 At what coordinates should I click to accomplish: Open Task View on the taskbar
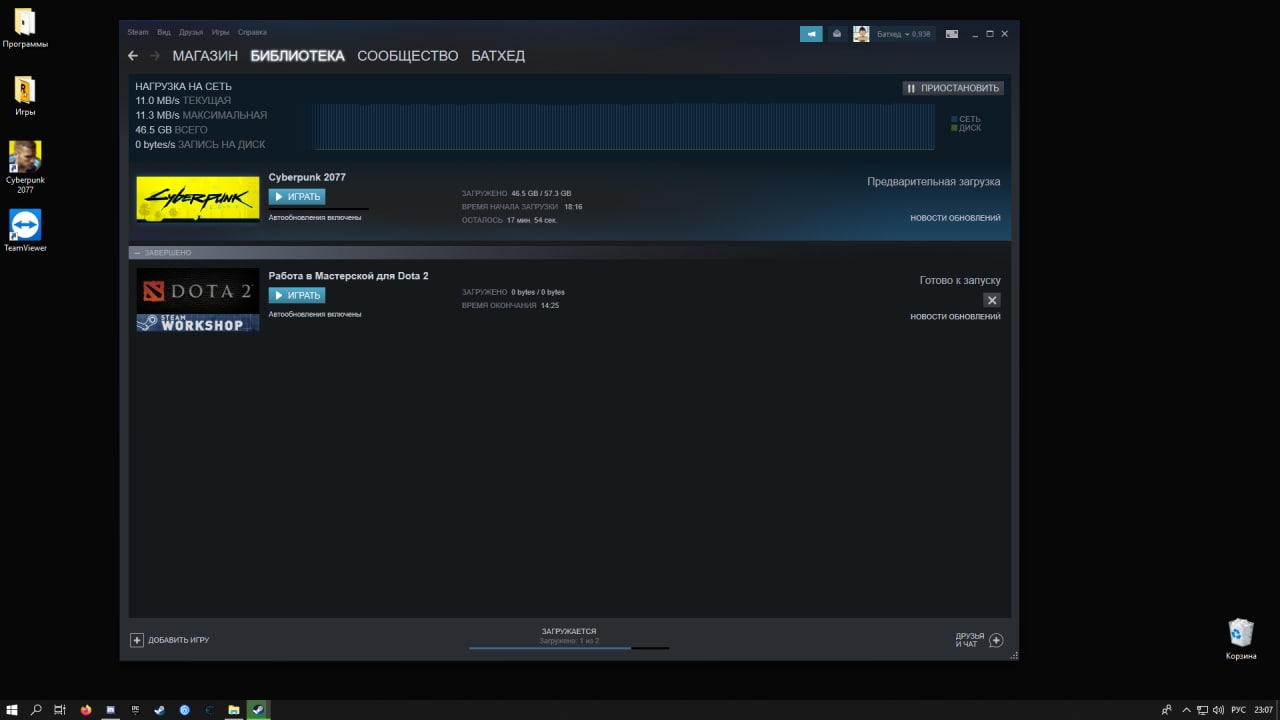coord(60,710)
